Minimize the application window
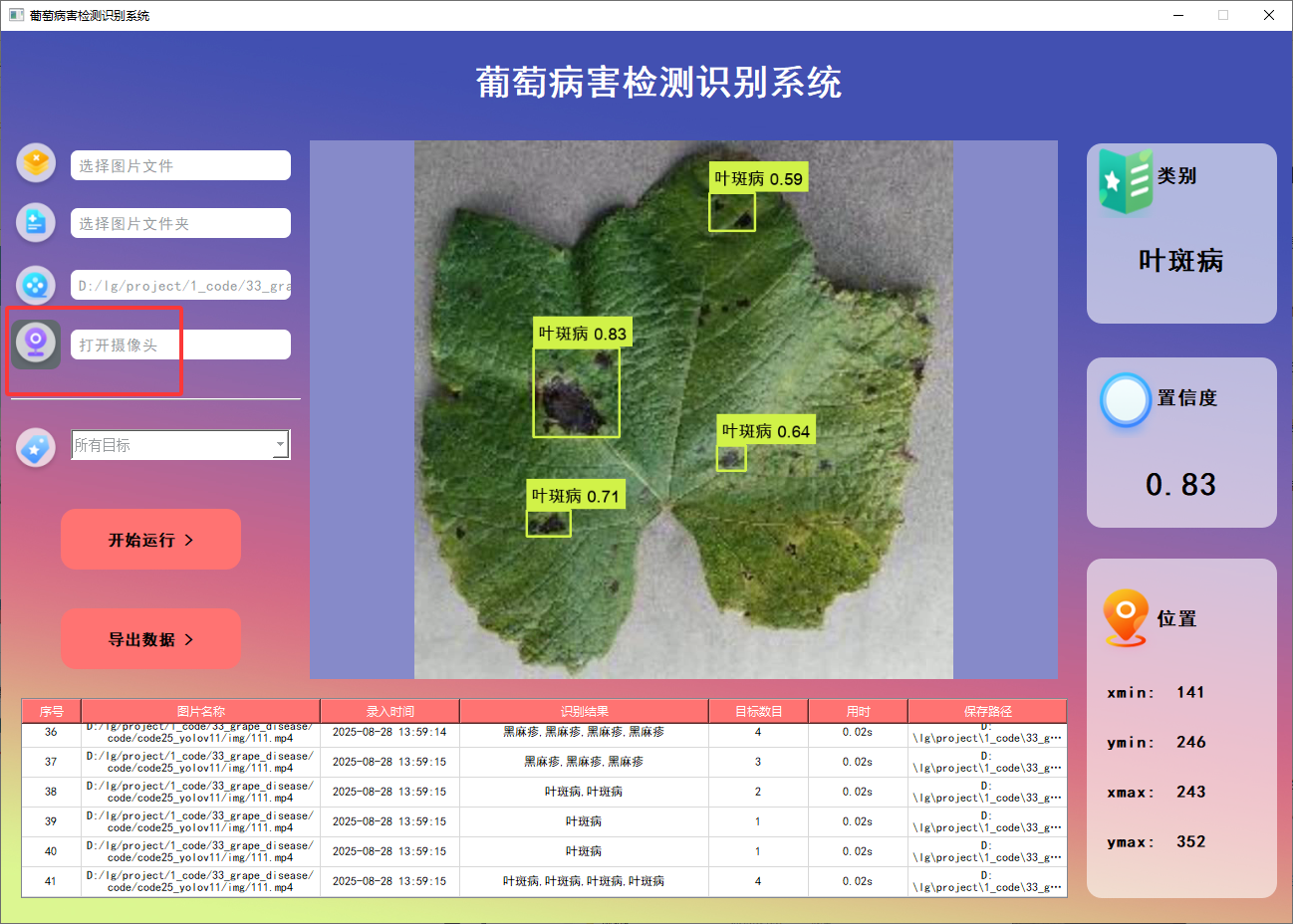Screen dimensions: 1293x924 (1179, 15)
